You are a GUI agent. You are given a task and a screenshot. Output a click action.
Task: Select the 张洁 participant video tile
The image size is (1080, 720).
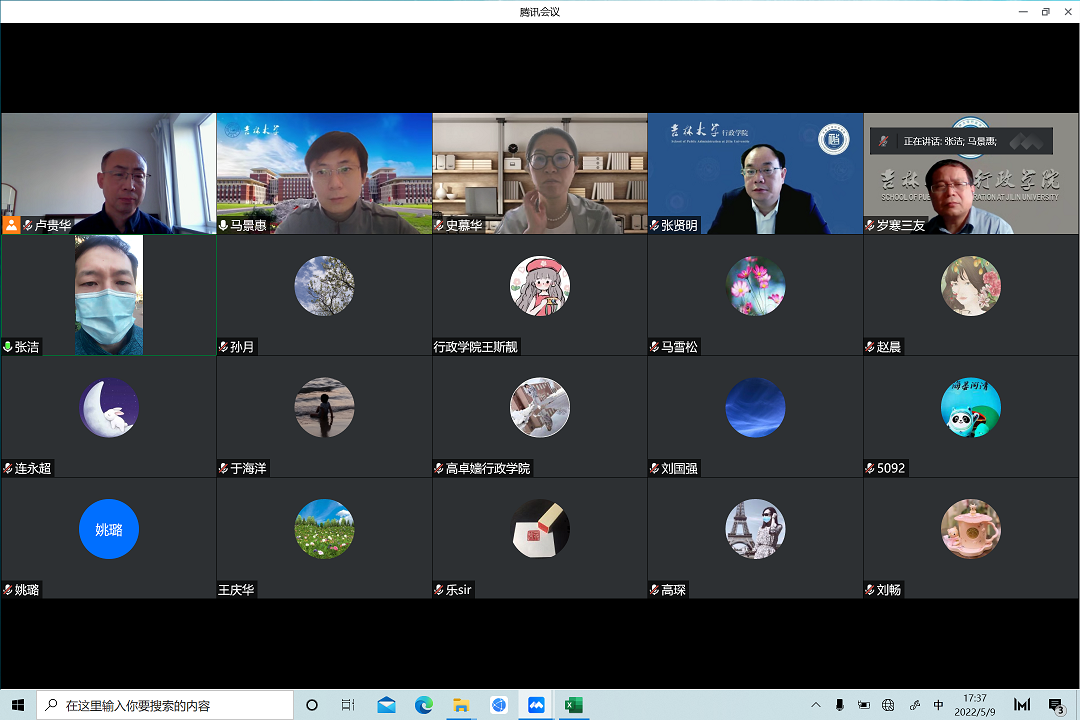[108, 295]
